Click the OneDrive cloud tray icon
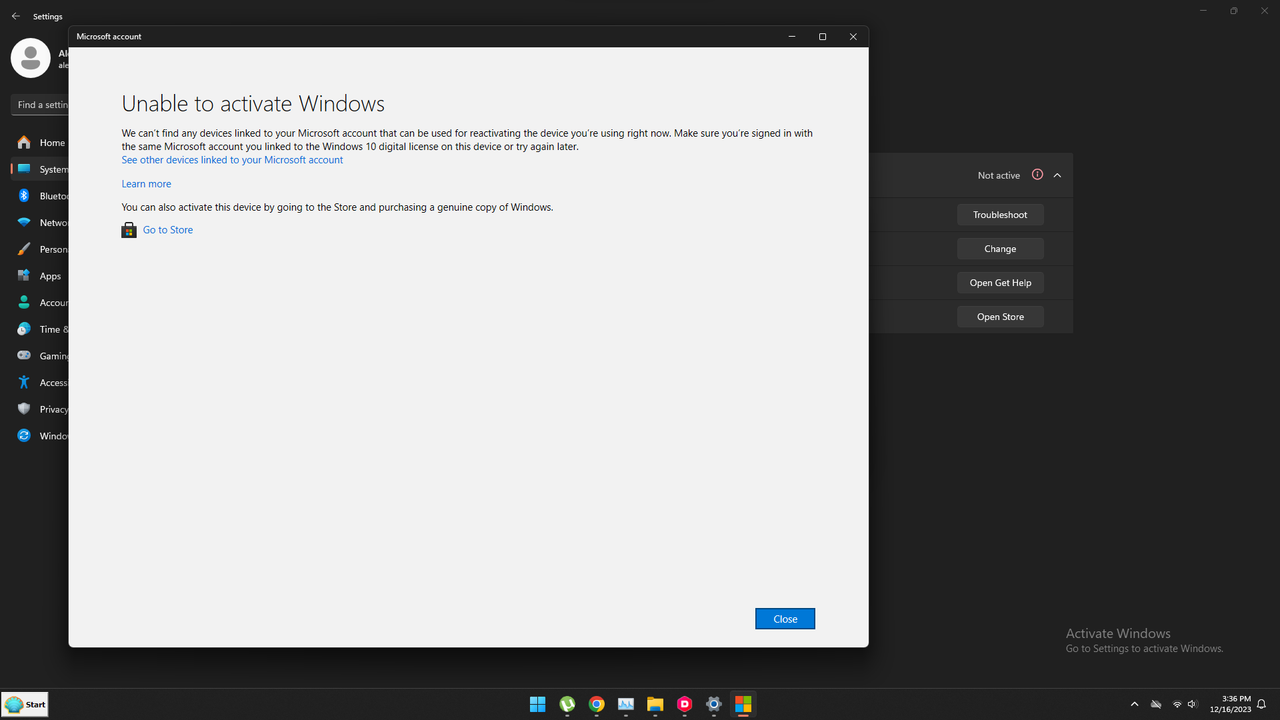The width and height of the screenshot is (1280, 720). (x=1156, y=704)
